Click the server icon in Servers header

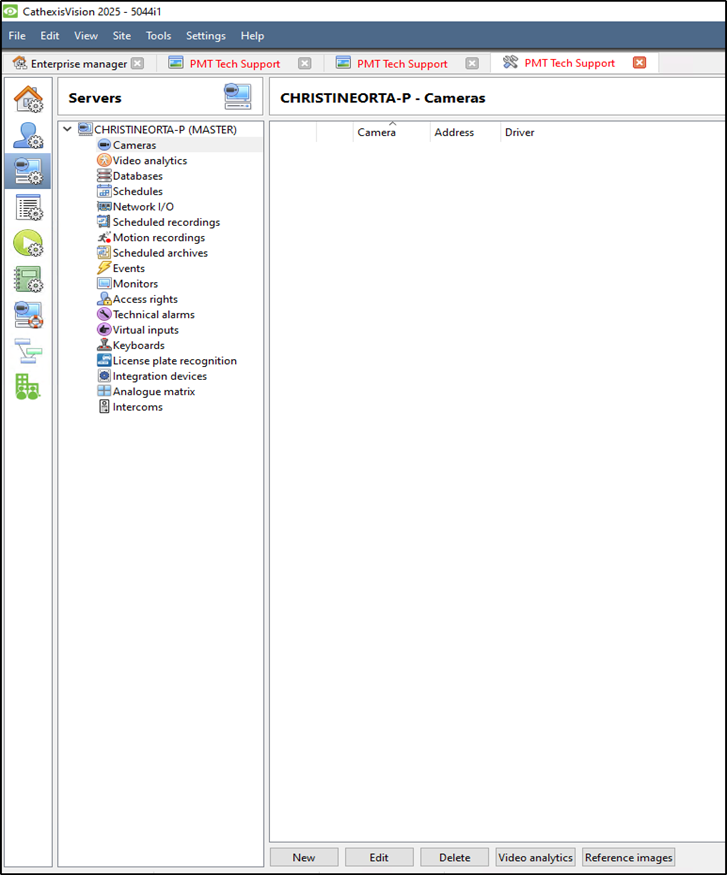click(x=238, y=97)
